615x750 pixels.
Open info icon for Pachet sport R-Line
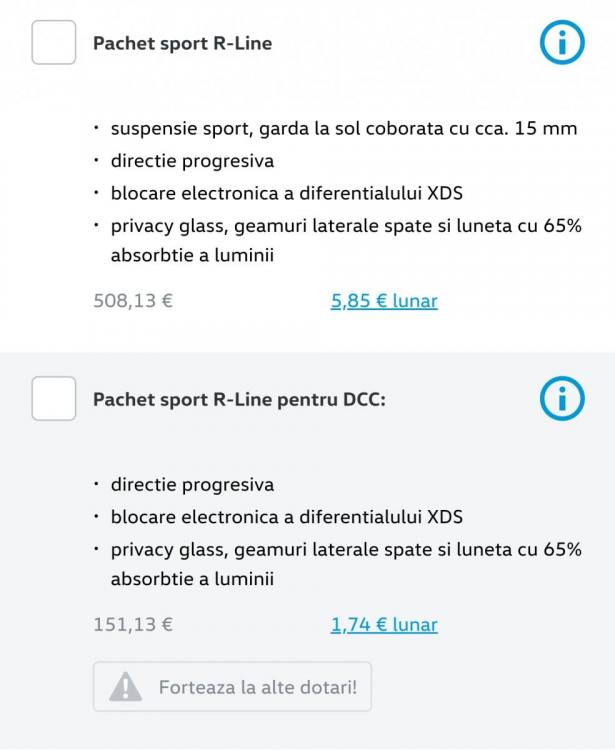[561, 42]
